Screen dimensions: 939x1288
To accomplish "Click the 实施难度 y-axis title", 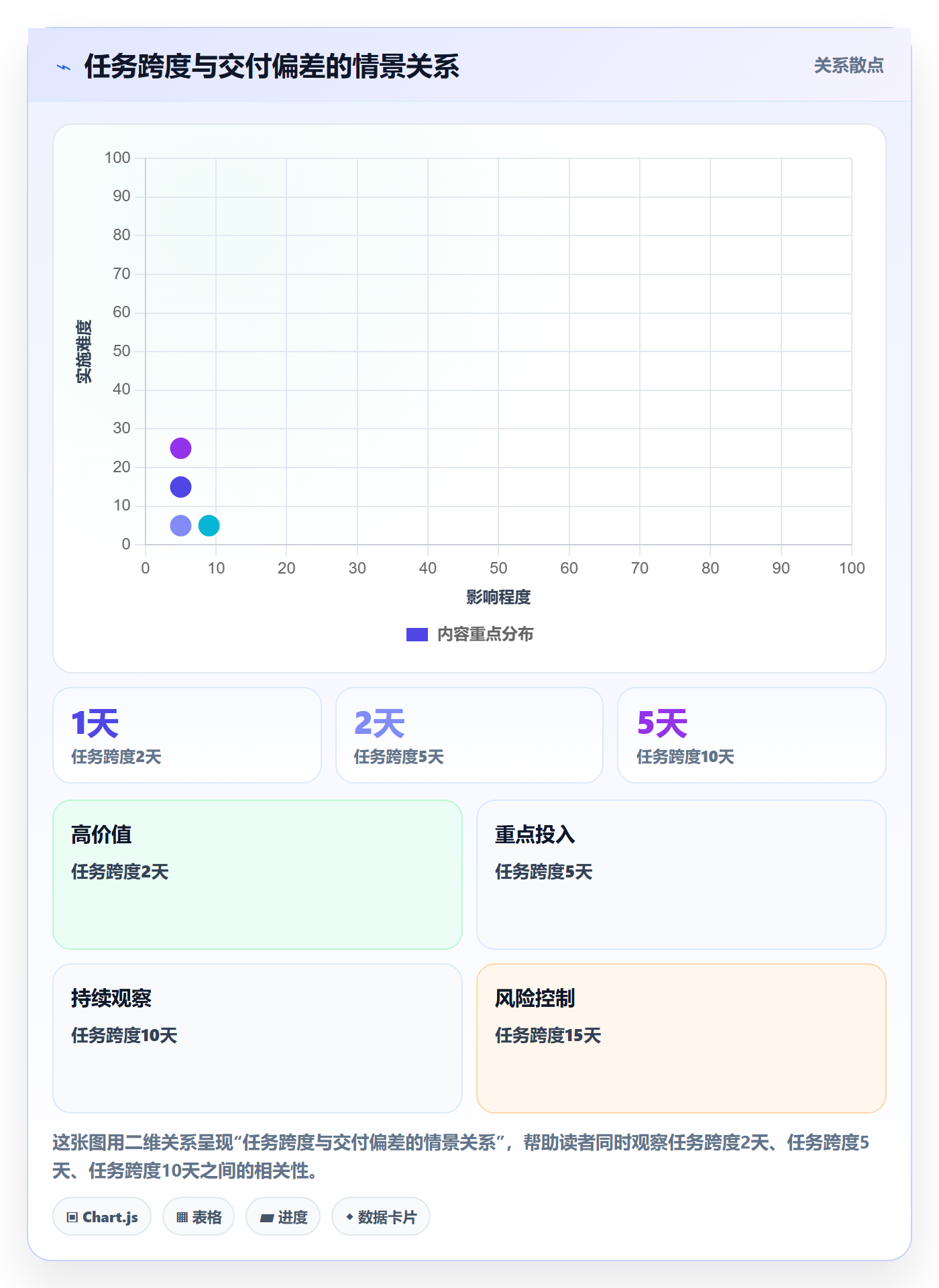I will [84, 351].
